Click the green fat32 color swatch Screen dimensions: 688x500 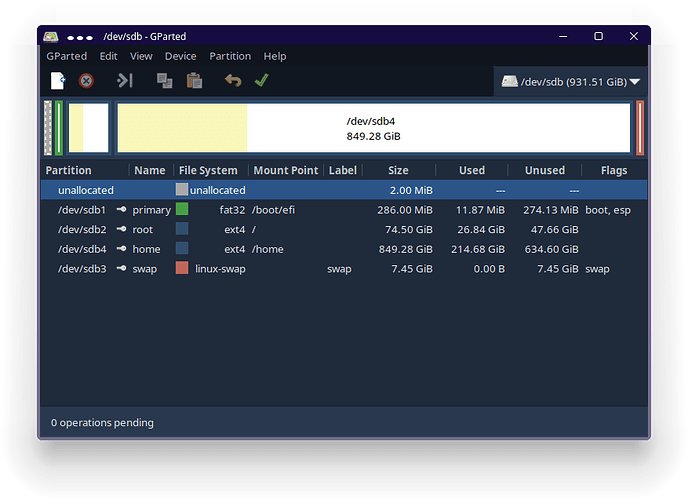coord(182,210)
